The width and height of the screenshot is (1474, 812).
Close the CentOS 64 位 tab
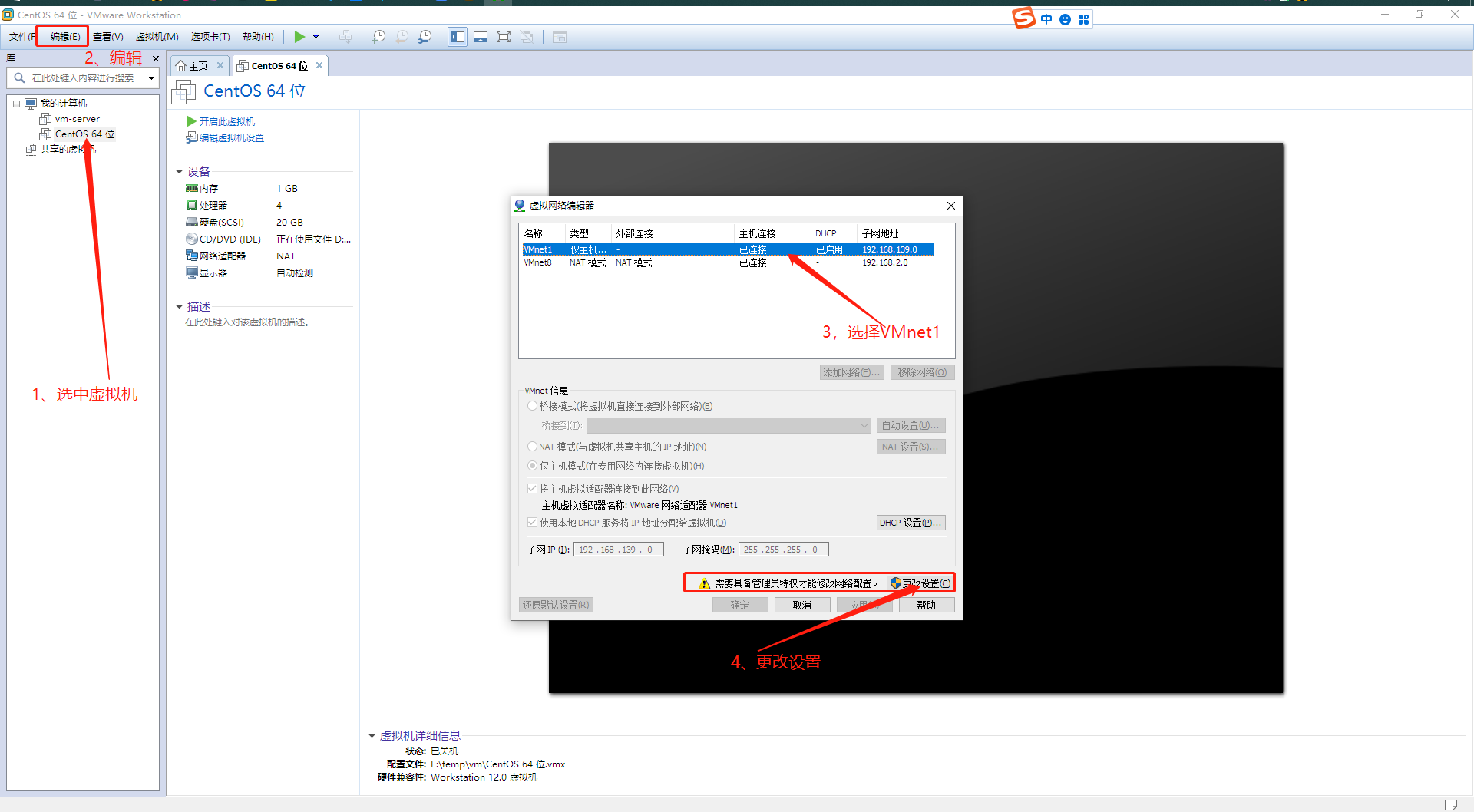(x=319, y=65)
